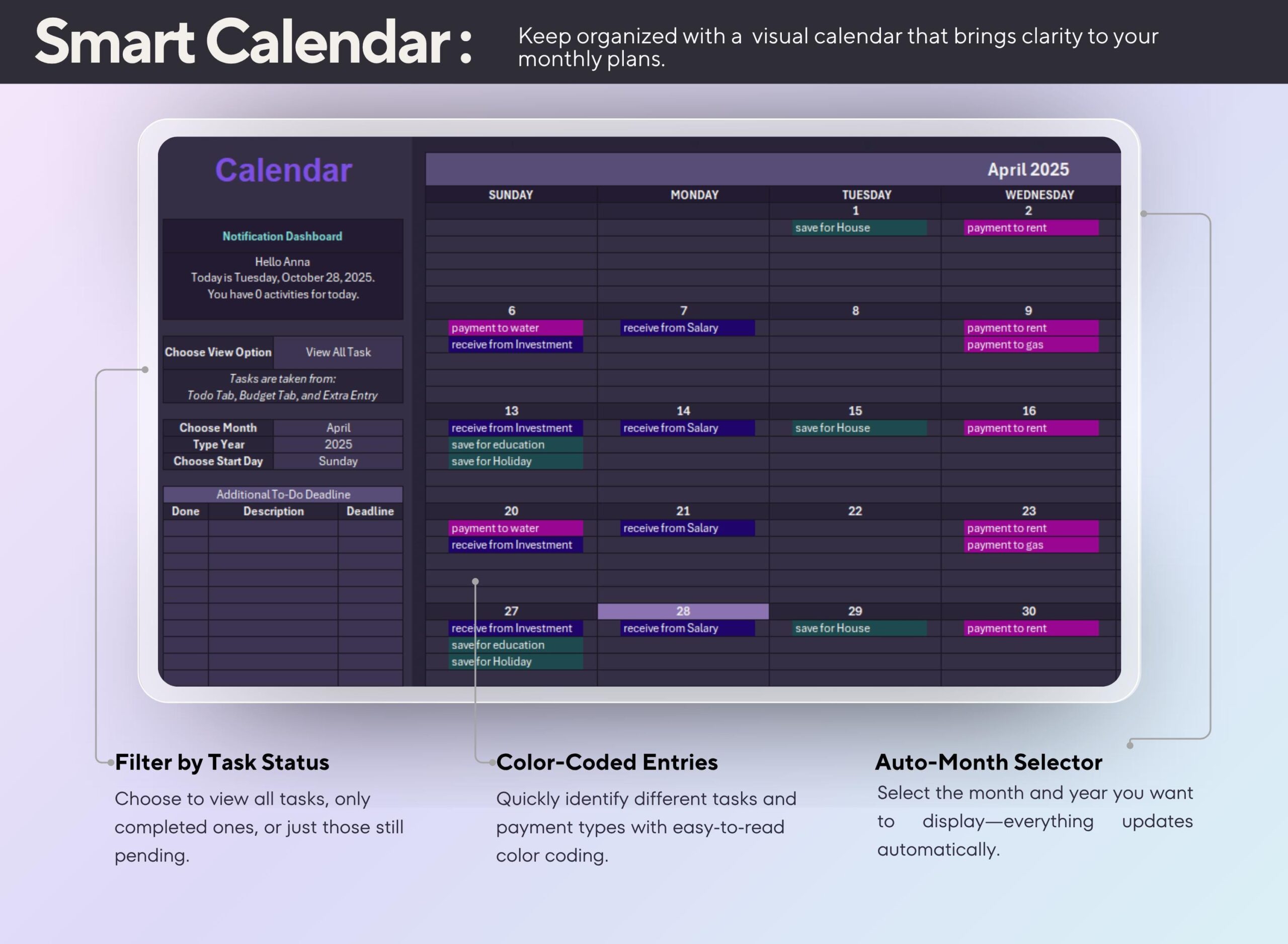The height and width of the screenshot is (944, 1288).
Task: Click 'payment to water' entry on April 6
Action: pos(515,327)
